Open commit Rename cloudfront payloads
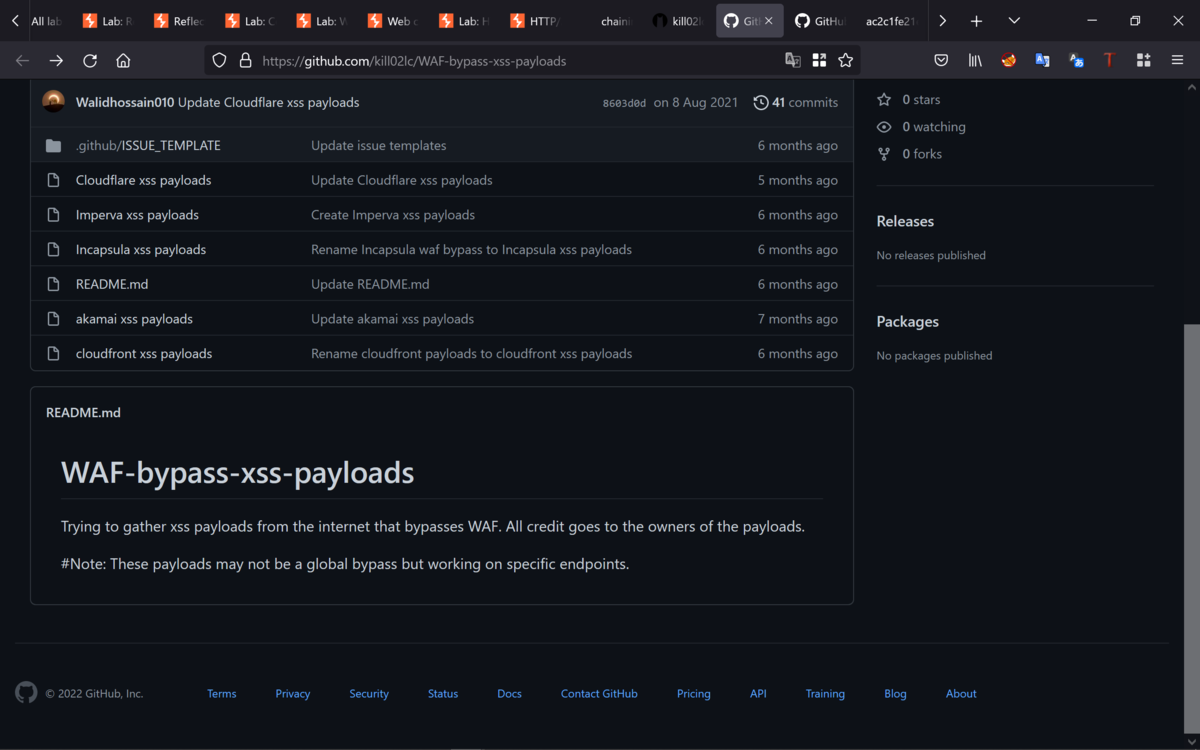This screenshot has width=1200, height=750. [x=471, y=353]
